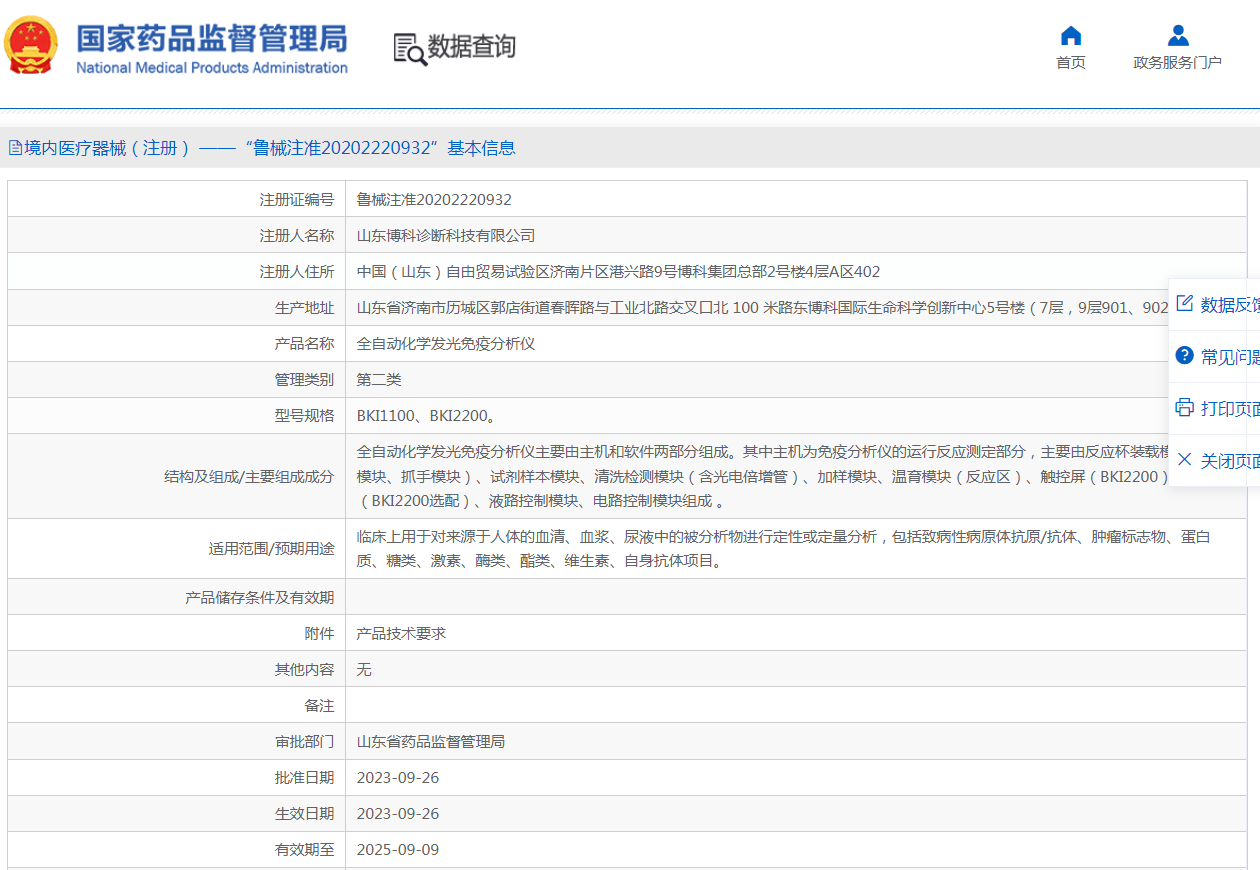Select 关闭页面 in side panel
This screenshot has width=1260, height=870.
point(1230,461)
